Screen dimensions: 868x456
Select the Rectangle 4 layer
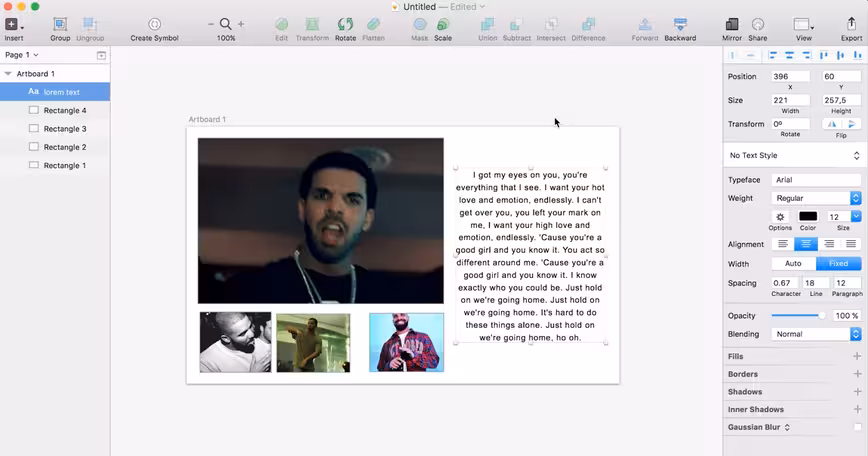point(55,110)
